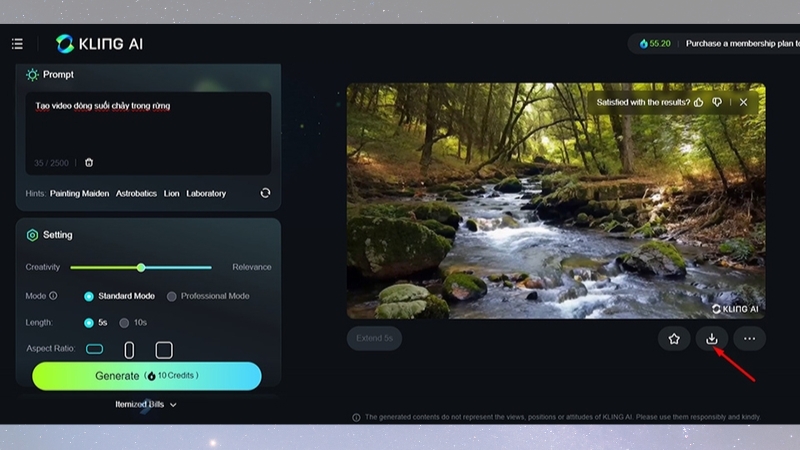Click Purchase a membership plan link
The image size is (800, 450).
coord(741,44)
